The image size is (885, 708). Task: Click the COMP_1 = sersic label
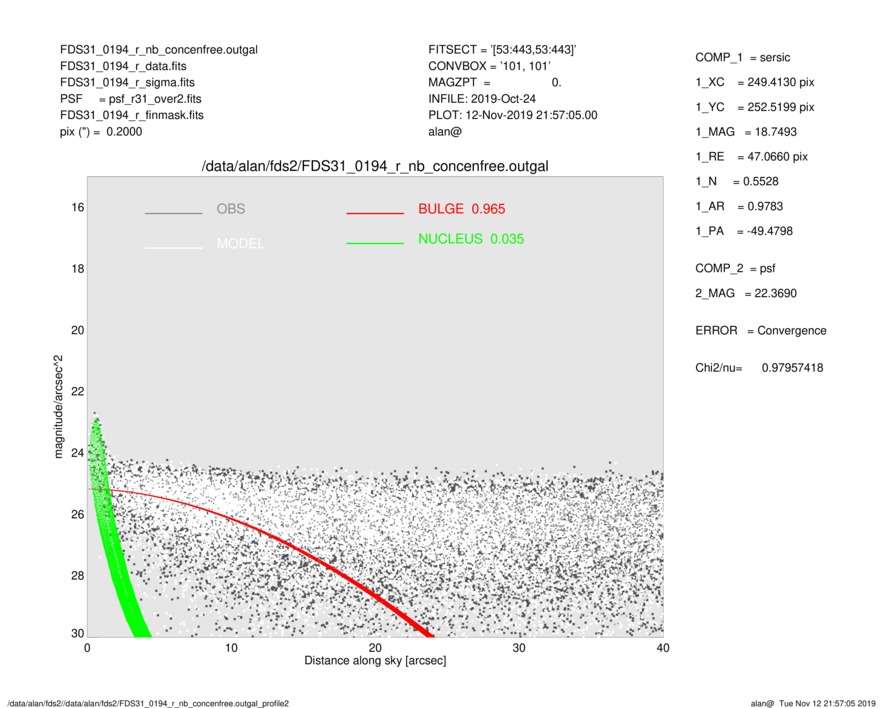[x=743, y=58]
